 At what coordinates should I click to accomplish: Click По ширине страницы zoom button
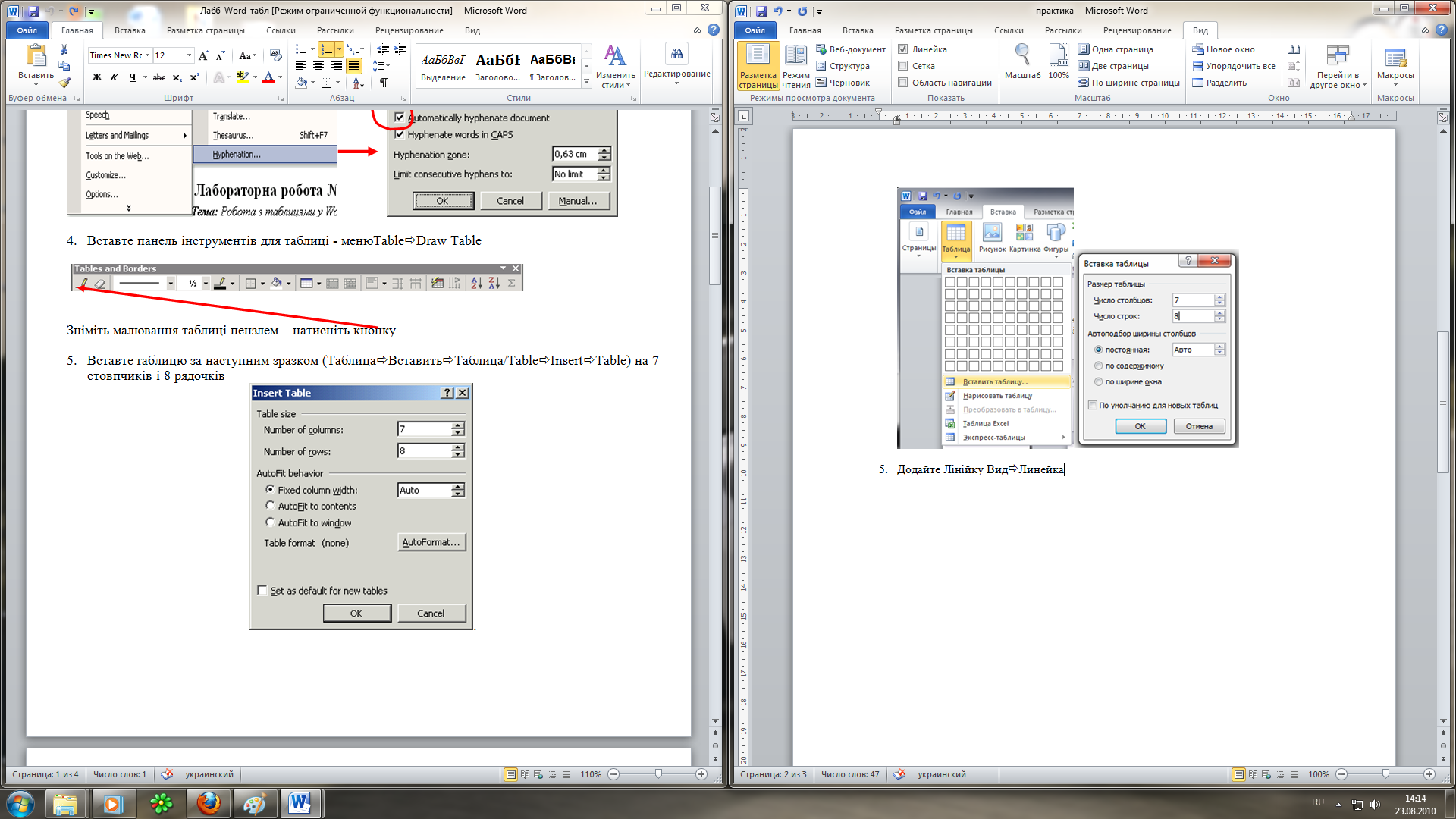1129,83
